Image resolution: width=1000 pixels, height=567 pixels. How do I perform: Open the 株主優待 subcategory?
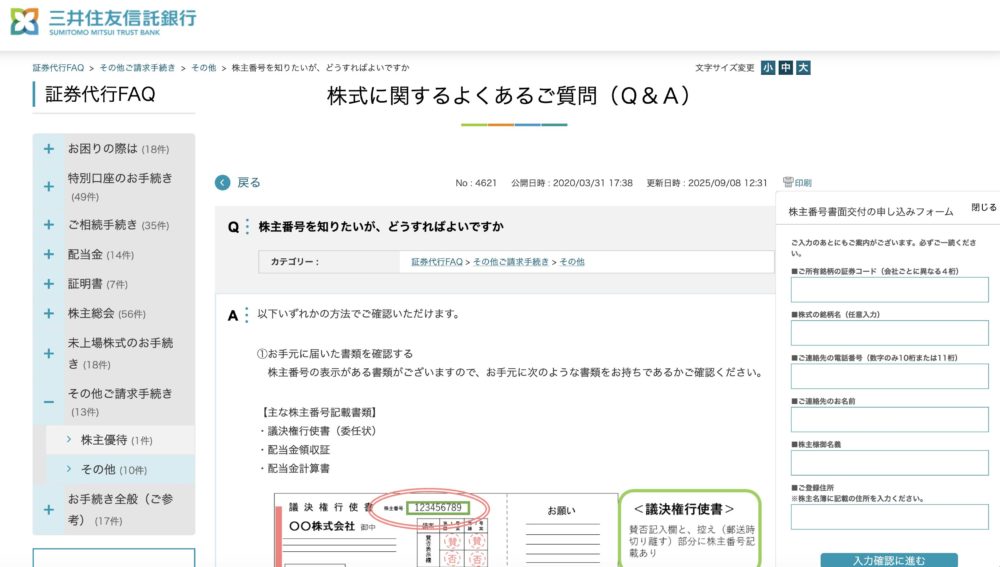[x=102, y=440]
